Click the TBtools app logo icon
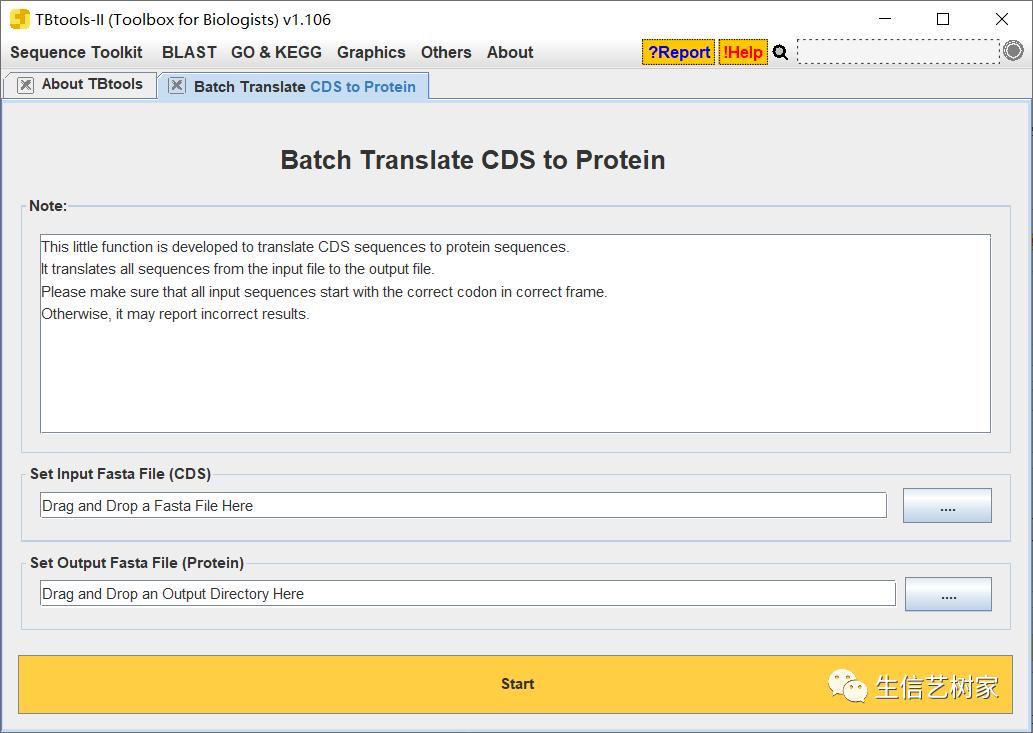This screenshot has height=733, width=1033. tap(20, 19)
